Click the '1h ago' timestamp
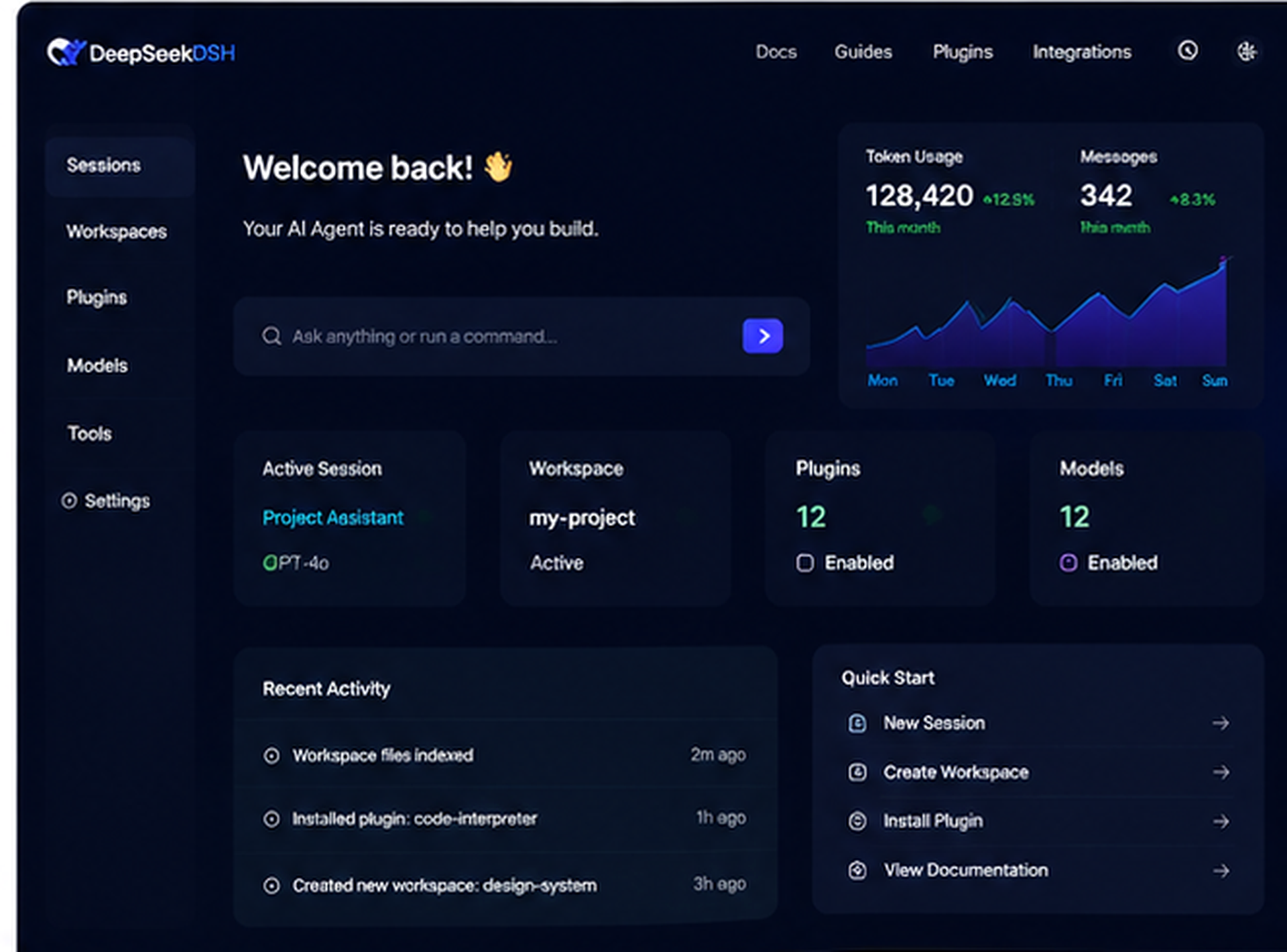 pyautogui.click(x=721, y=818)
